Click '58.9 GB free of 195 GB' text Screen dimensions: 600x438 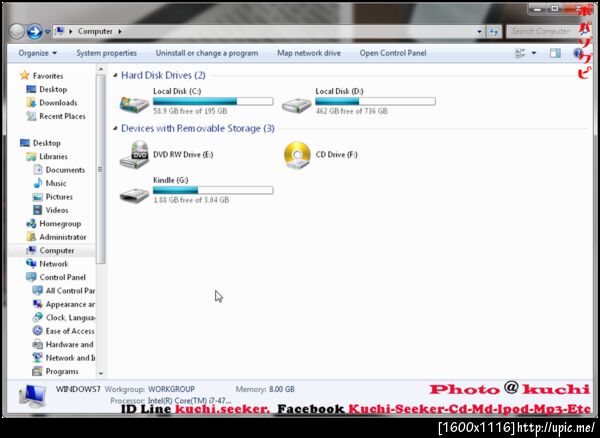(x=190, y=111)
